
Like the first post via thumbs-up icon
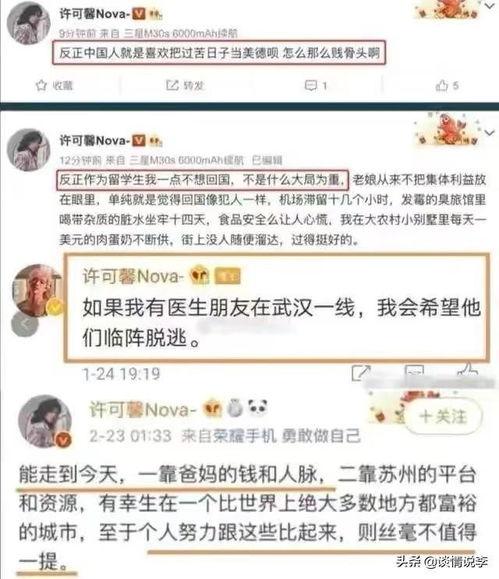click(442, 85)
